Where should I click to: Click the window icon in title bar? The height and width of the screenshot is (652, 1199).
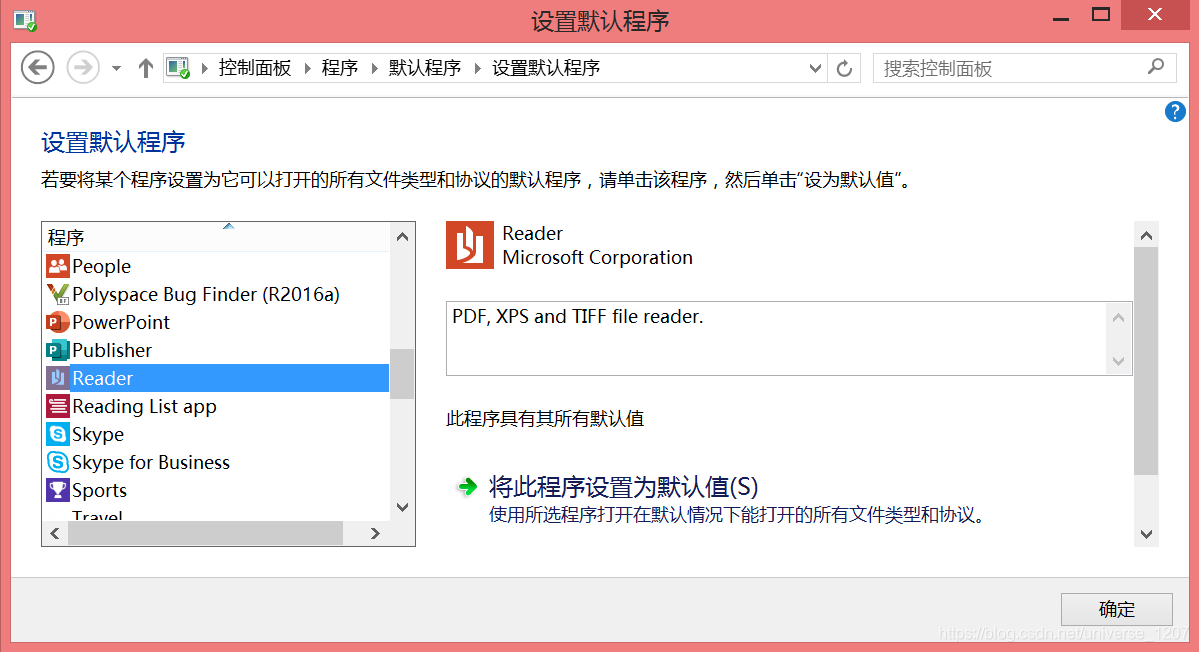[25, 20]
